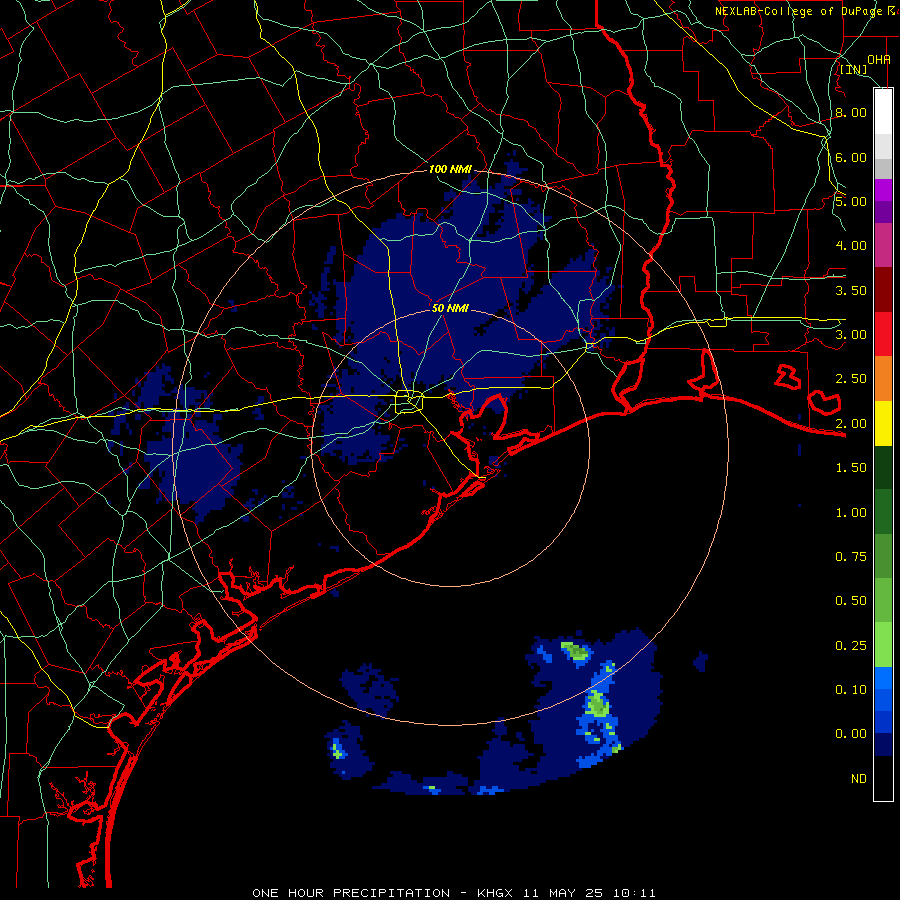The image size is (900, 900).
Task: Click the KHGX station identifier in the caption
Action: [495, 893]
